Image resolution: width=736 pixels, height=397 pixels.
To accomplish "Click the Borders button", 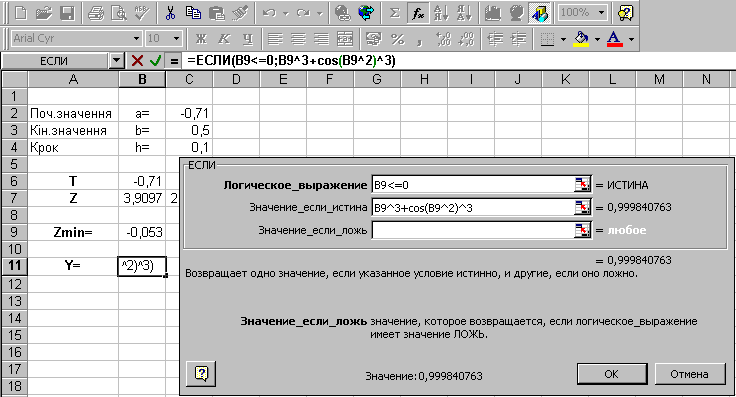I will (547, 39).
